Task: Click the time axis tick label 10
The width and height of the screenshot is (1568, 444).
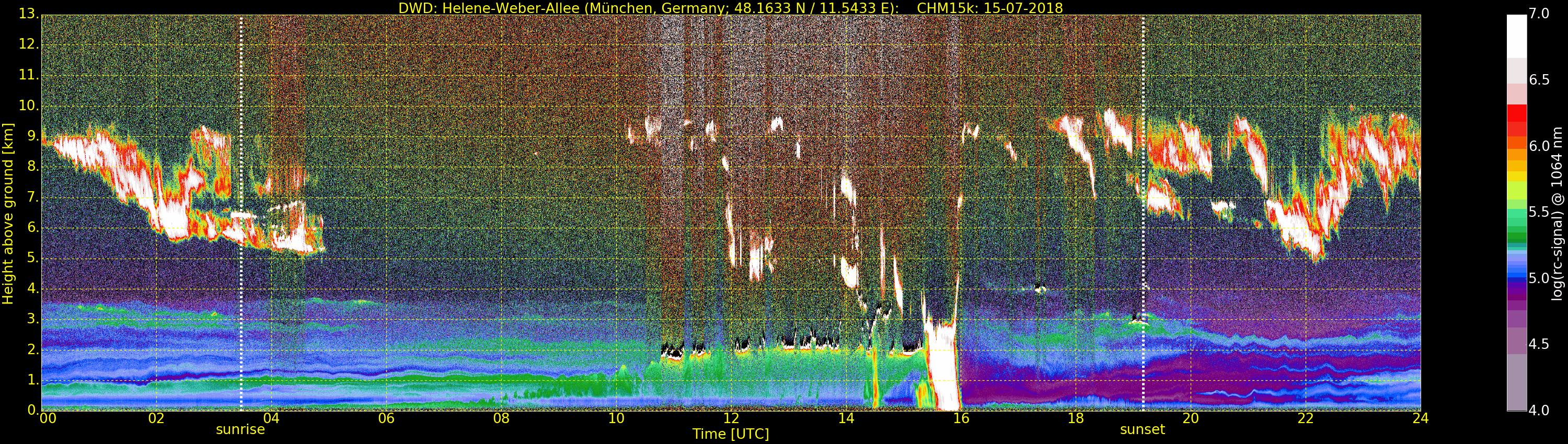Action: coord(616,418)
